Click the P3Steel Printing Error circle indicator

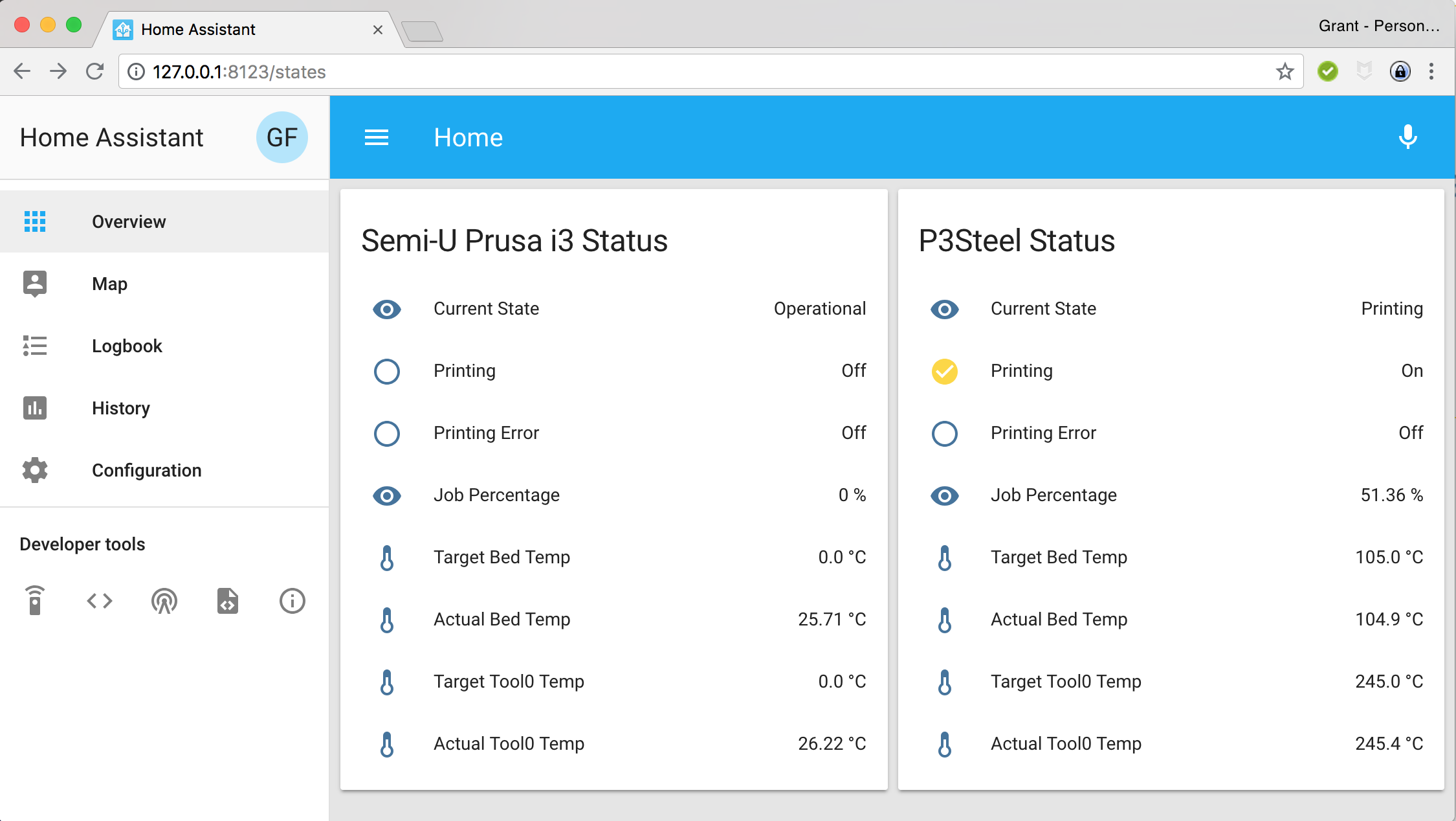coord(944,433)
